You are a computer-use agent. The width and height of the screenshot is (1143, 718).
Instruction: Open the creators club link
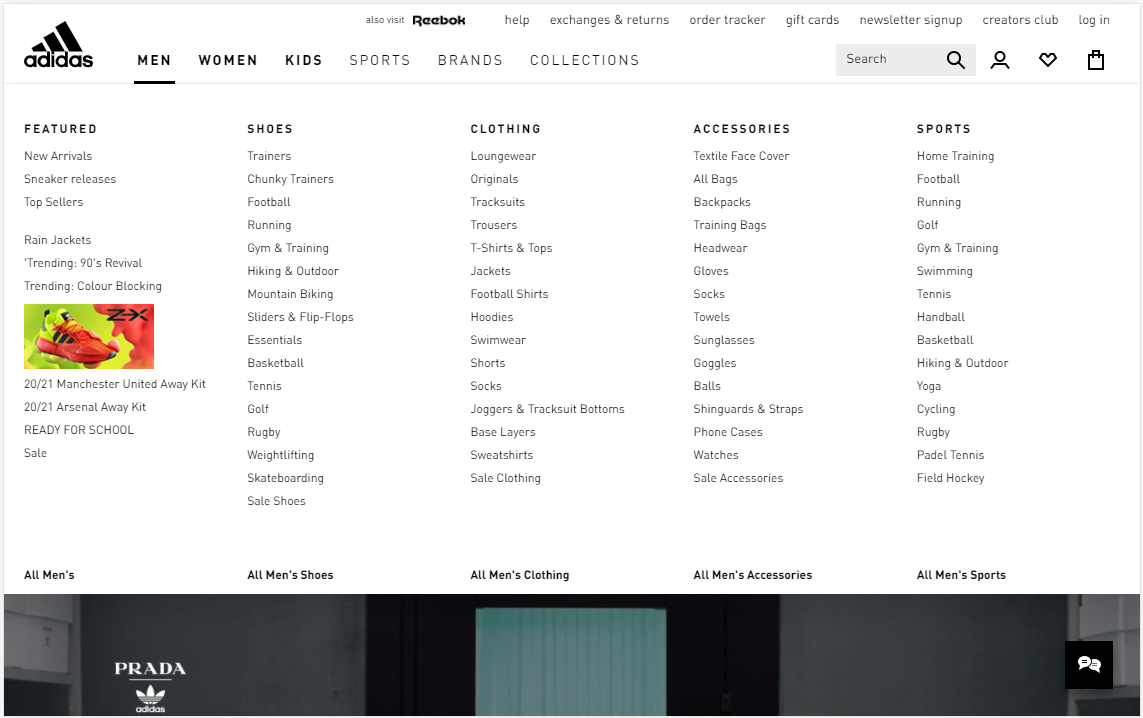[1020, 20]
